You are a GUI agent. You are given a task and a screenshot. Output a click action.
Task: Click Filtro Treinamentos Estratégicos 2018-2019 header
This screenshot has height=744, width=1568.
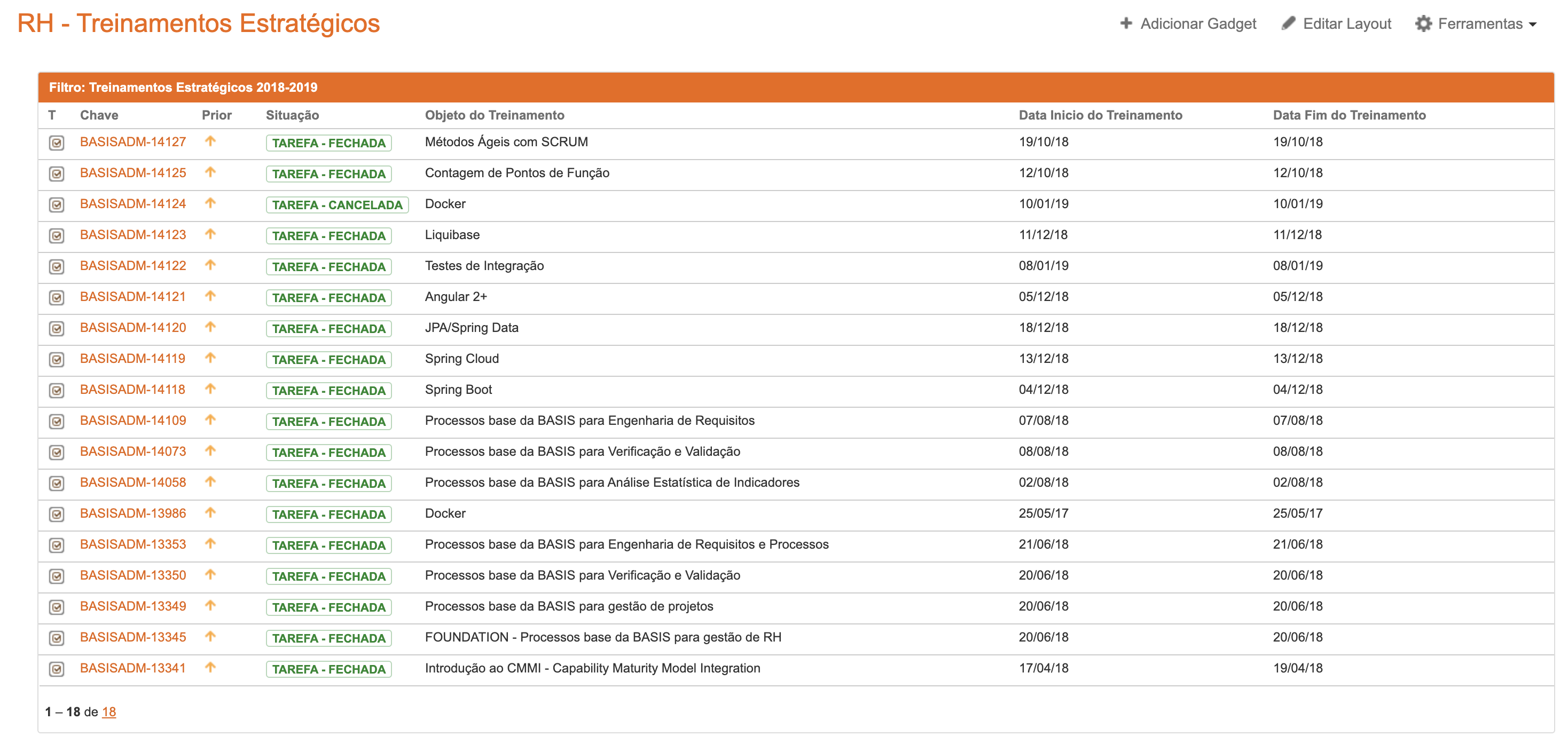pyautogui.click(x=183, y=87)
